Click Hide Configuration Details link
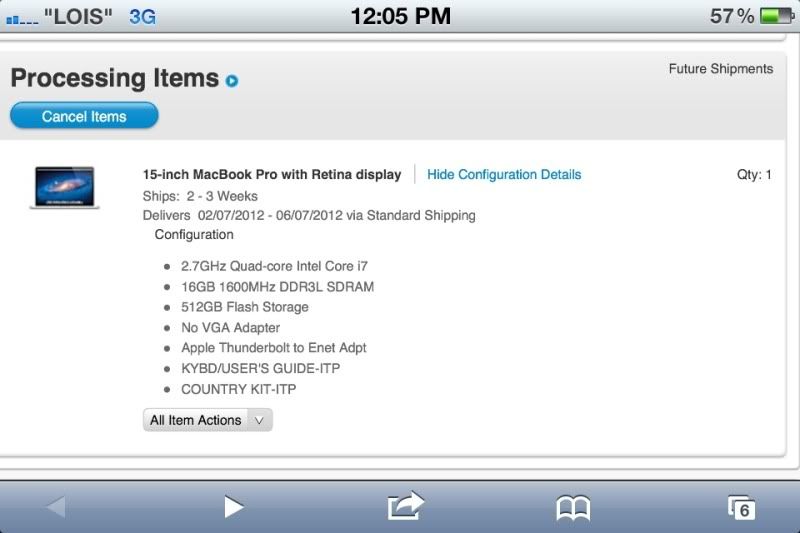The image size is (800, 533). [504, 174]
